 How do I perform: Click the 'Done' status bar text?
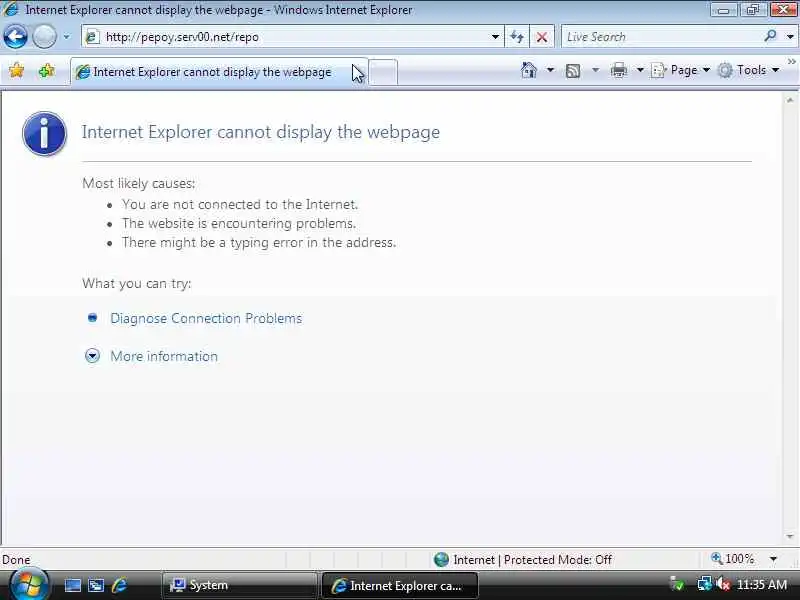[x=16, y=560]
